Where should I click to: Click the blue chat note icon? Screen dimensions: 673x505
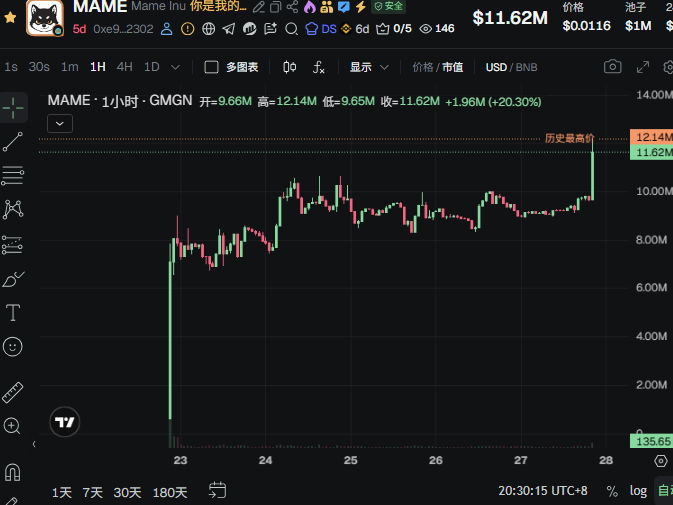tap(344, 6)
